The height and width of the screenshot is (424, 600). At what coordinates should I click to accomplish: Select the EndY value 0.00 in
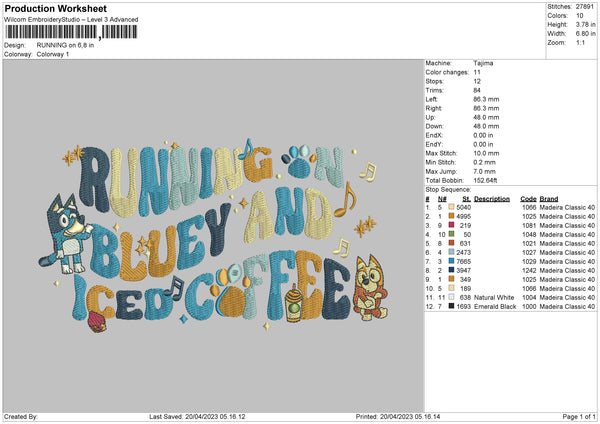[483, 144]
